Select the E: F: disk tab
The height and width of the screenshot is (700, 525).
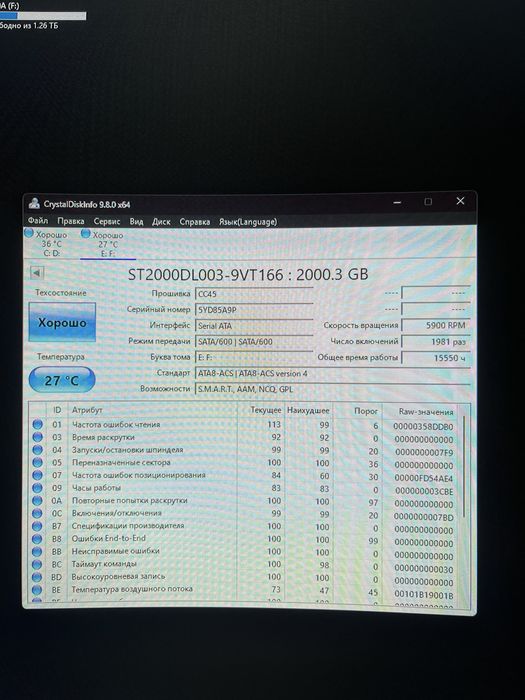[x=108, y=244]
